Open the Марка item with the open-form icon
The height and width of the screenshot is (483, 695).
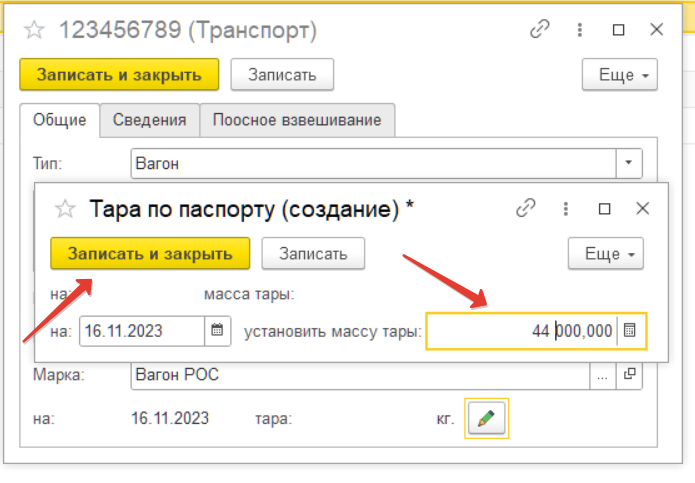pyautogui.click(x=629, y=376)
